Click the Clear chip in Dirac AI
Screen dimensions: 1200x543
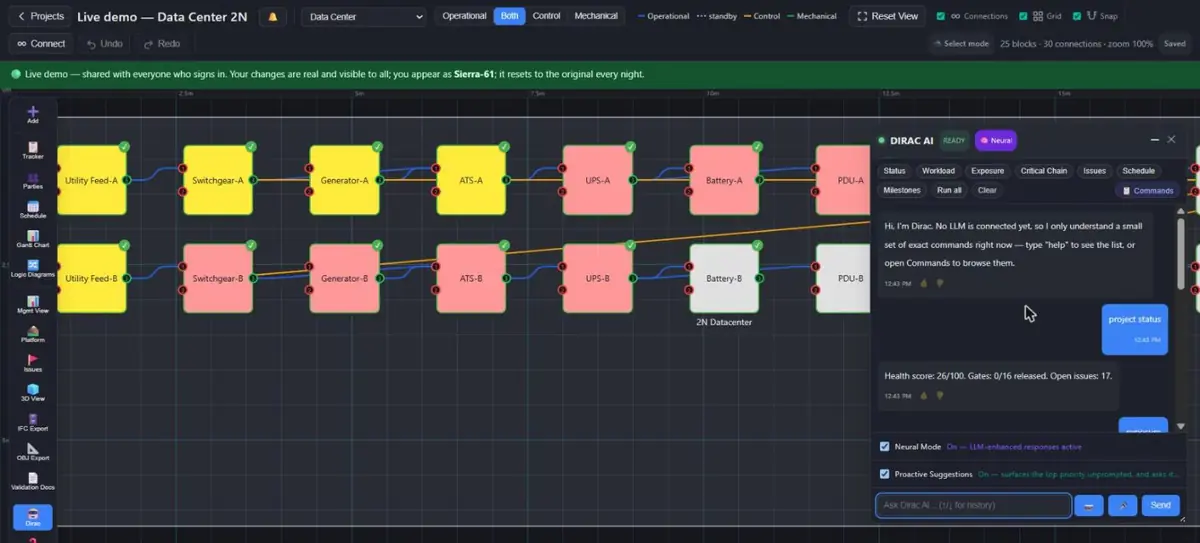[x=987, y=190]
